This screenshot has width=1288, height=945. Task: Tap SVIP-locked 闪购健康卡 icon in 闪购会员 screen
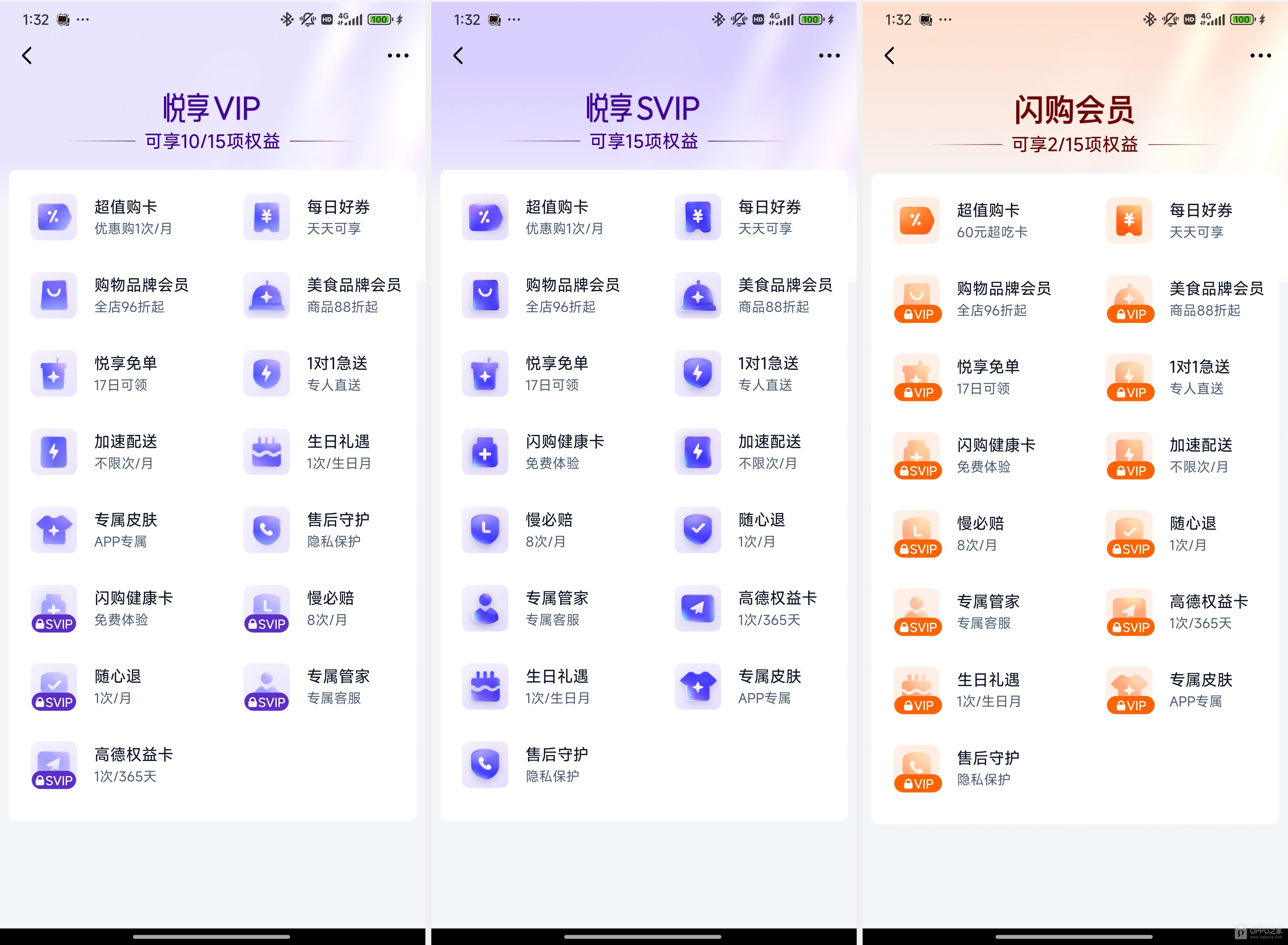[917, 456]
